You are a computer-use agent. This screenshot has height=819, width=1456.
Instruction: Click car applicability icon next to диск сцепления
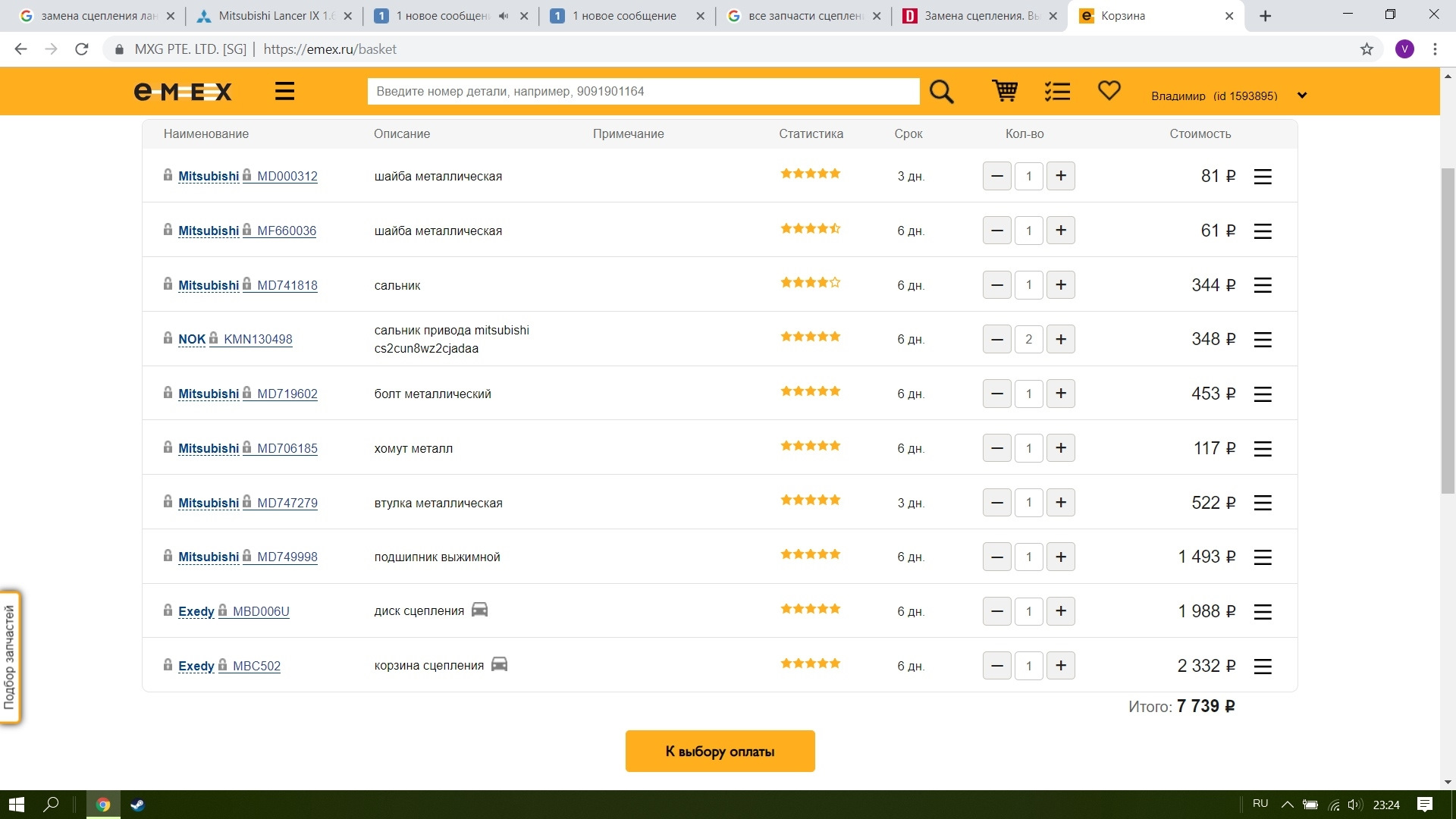click(479, 610)
